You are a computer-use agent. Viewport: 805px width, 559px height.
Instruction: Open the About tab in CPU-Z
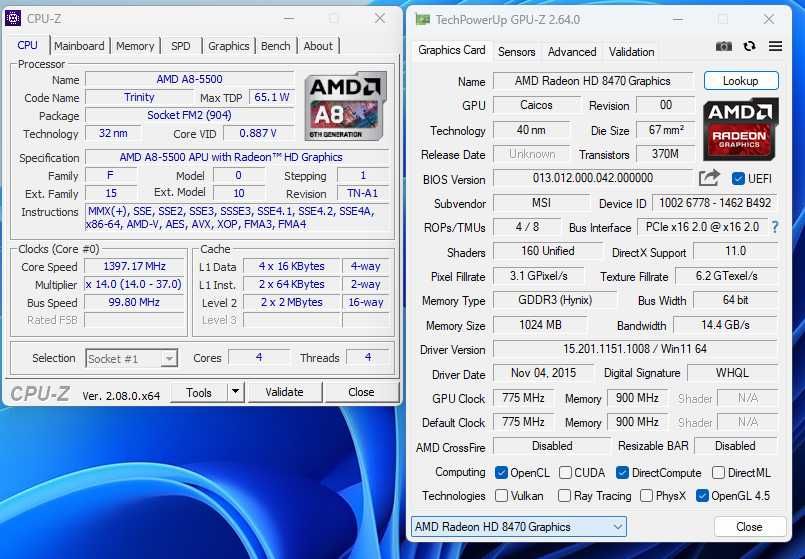(x=318, y=46)
